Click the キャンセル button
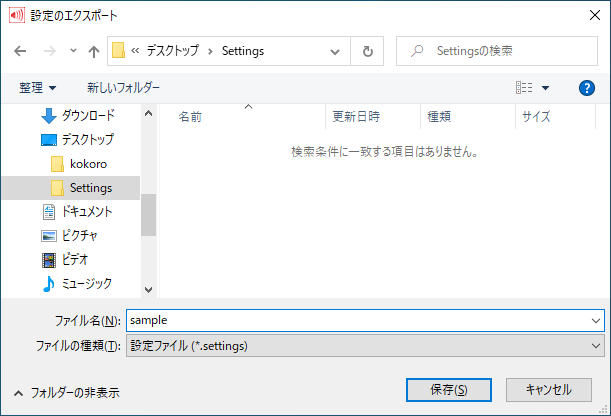 point(549,390)
